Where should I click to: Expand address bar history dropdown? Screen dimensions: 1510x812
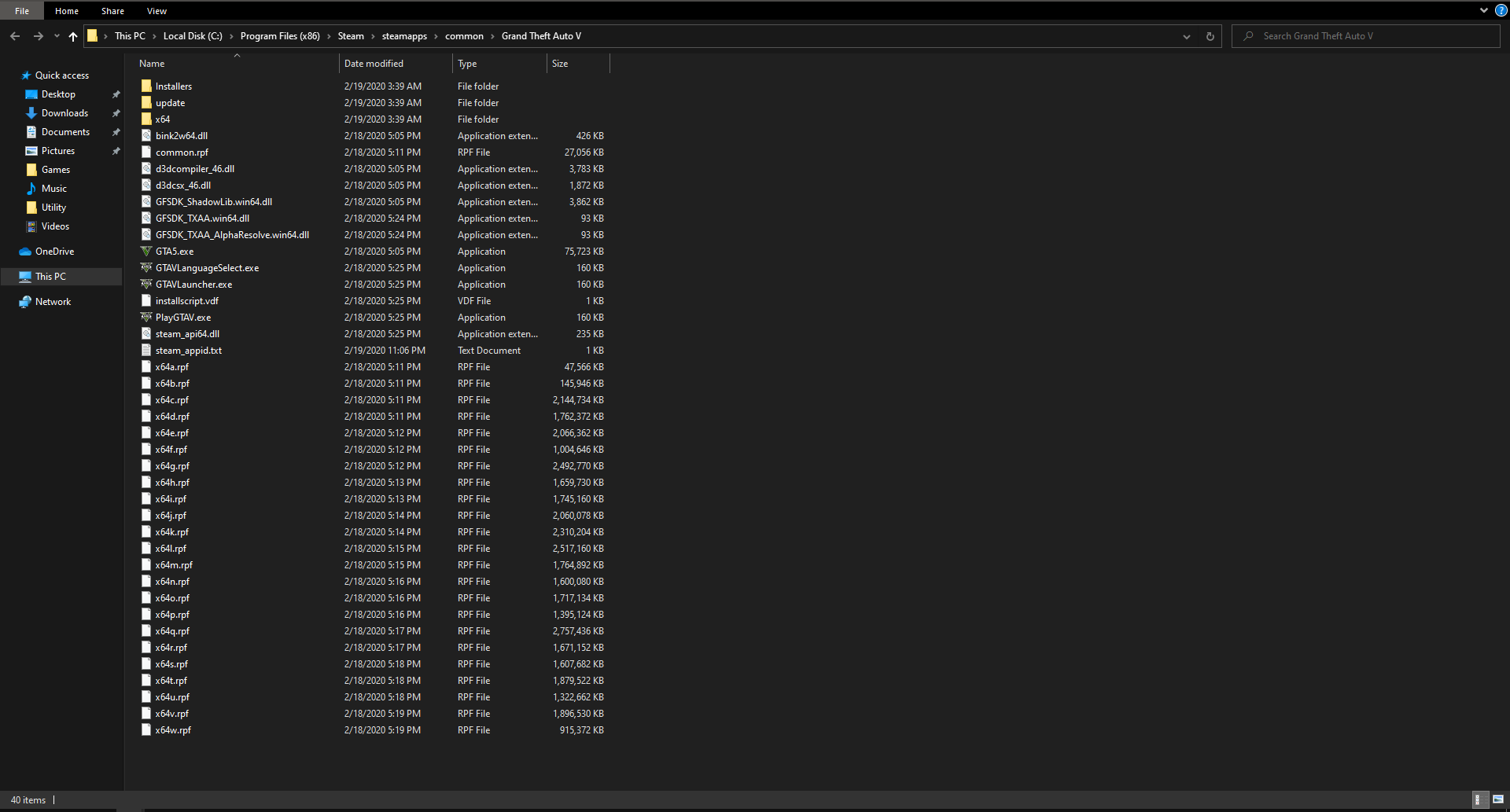(x=1187, y=36)
